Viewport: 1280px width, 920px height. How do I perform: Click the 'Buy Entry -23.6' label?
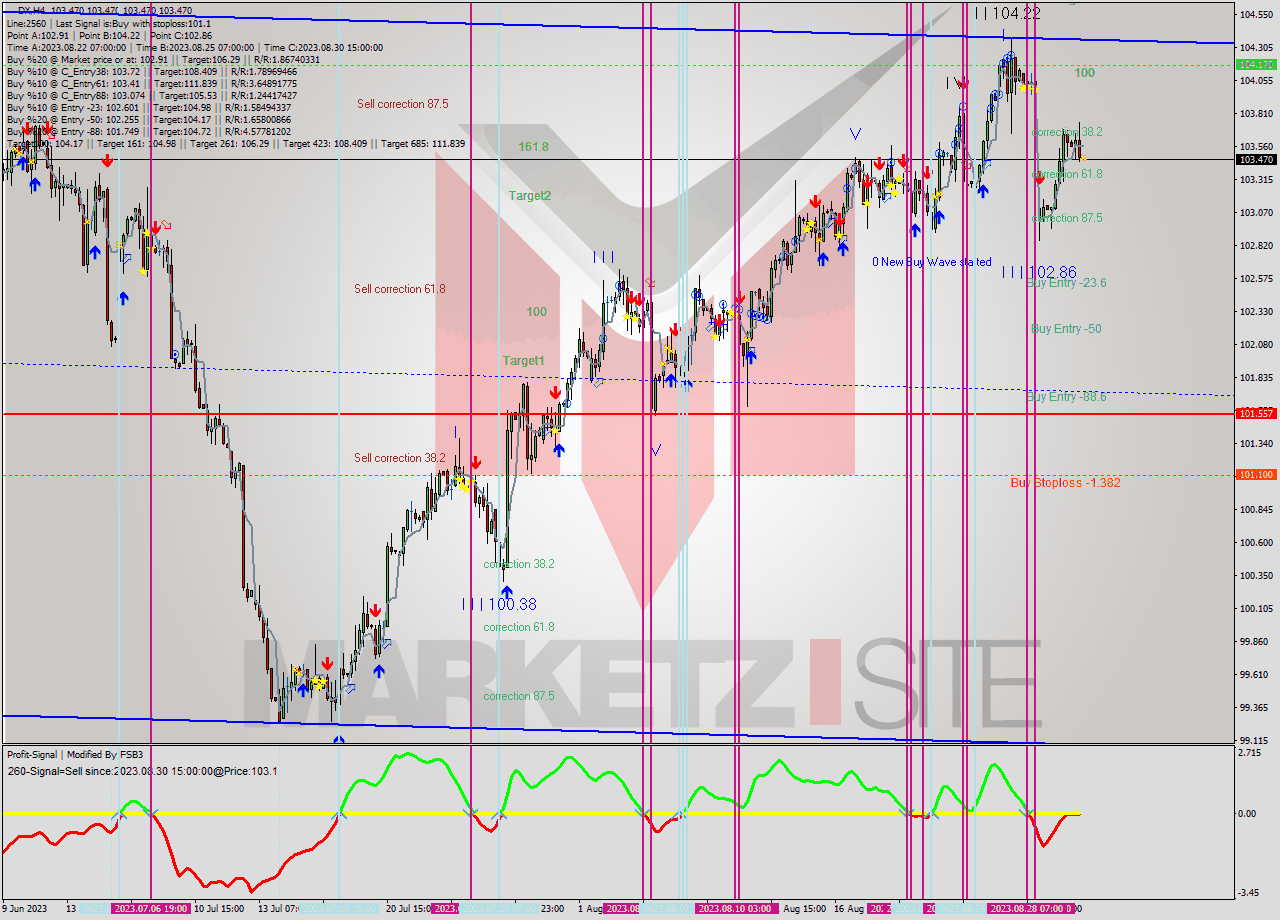pos(1066,283)
